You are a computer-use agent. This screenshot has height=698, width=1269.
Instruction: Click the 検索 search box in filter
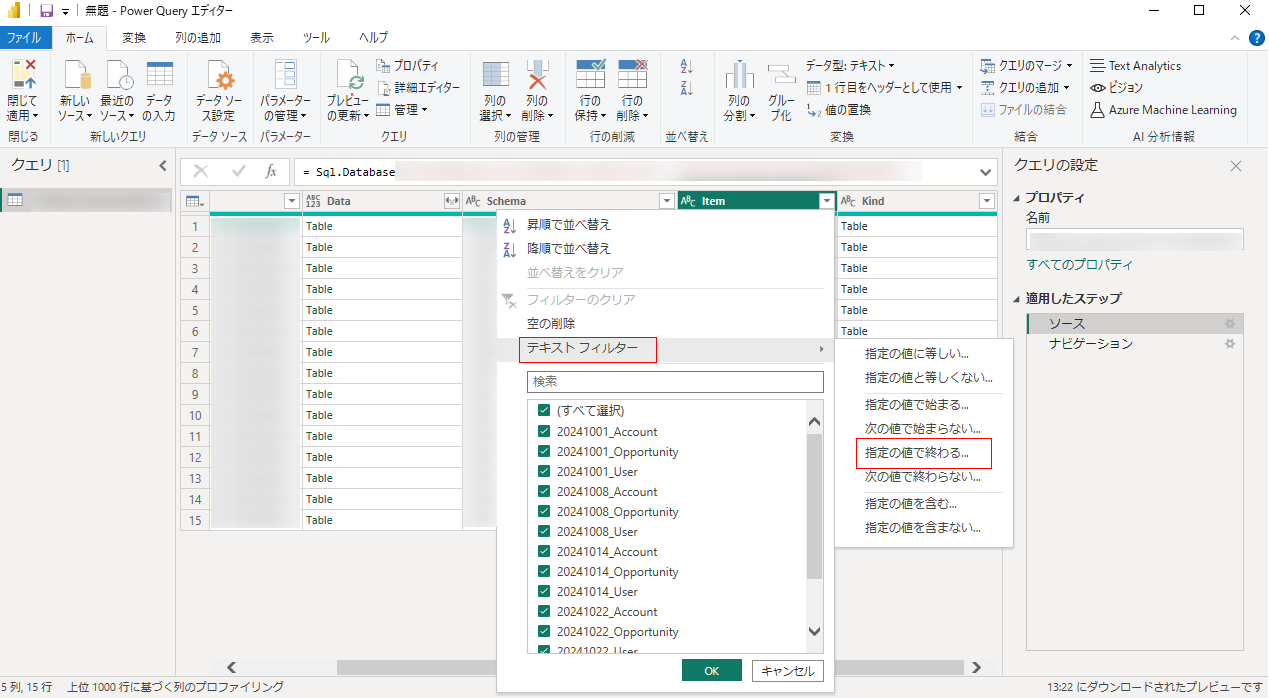click(675, 382)
